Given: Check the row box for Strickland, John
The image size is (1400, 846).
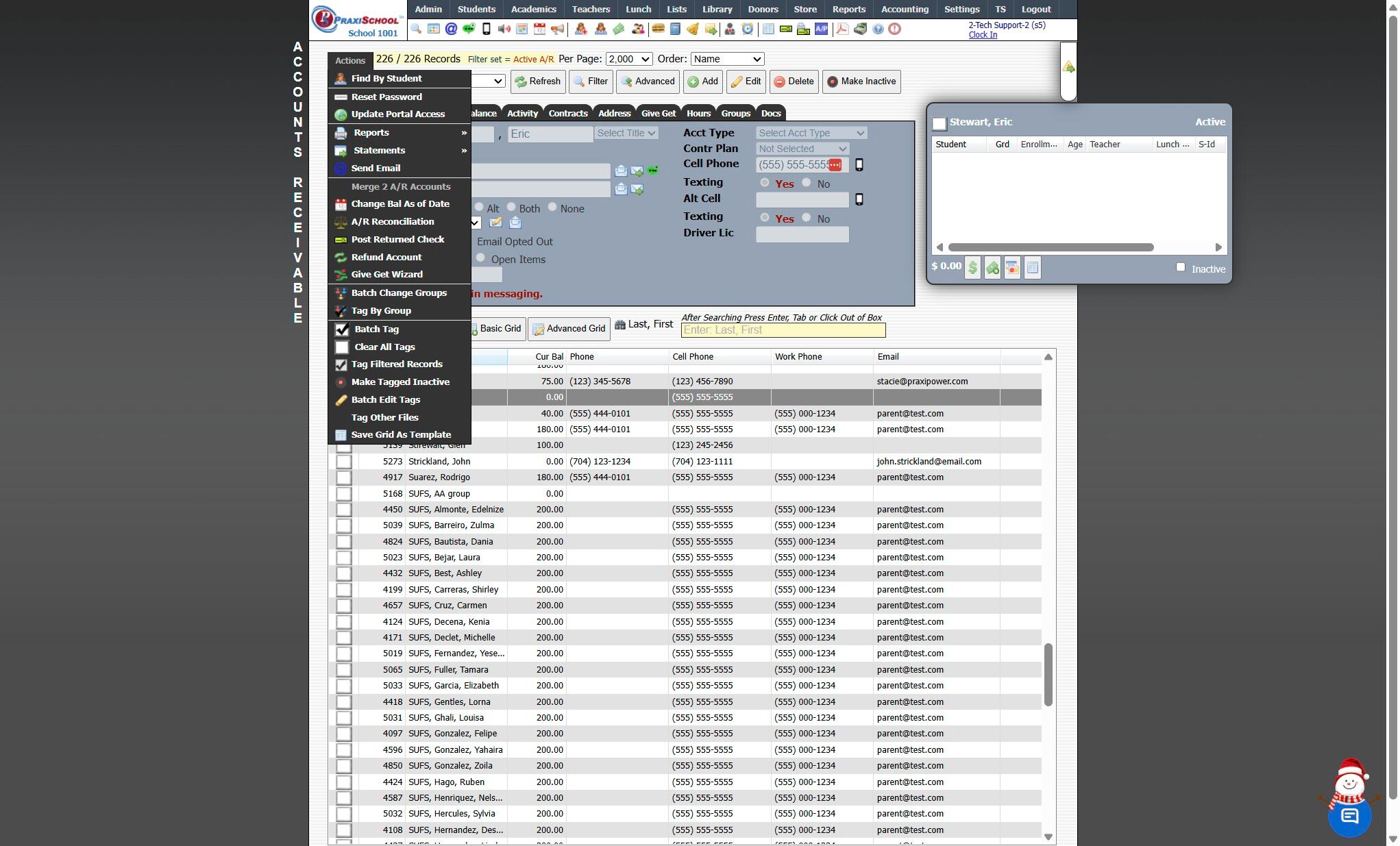Looking at the screenshot, I should coord(344,462).
